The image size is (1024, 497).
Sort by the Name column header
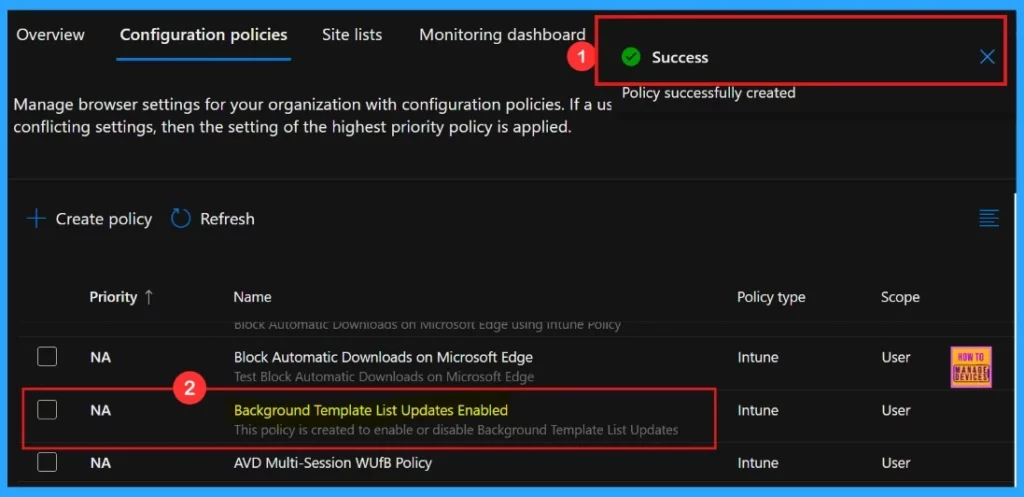(x=252, y=297)
